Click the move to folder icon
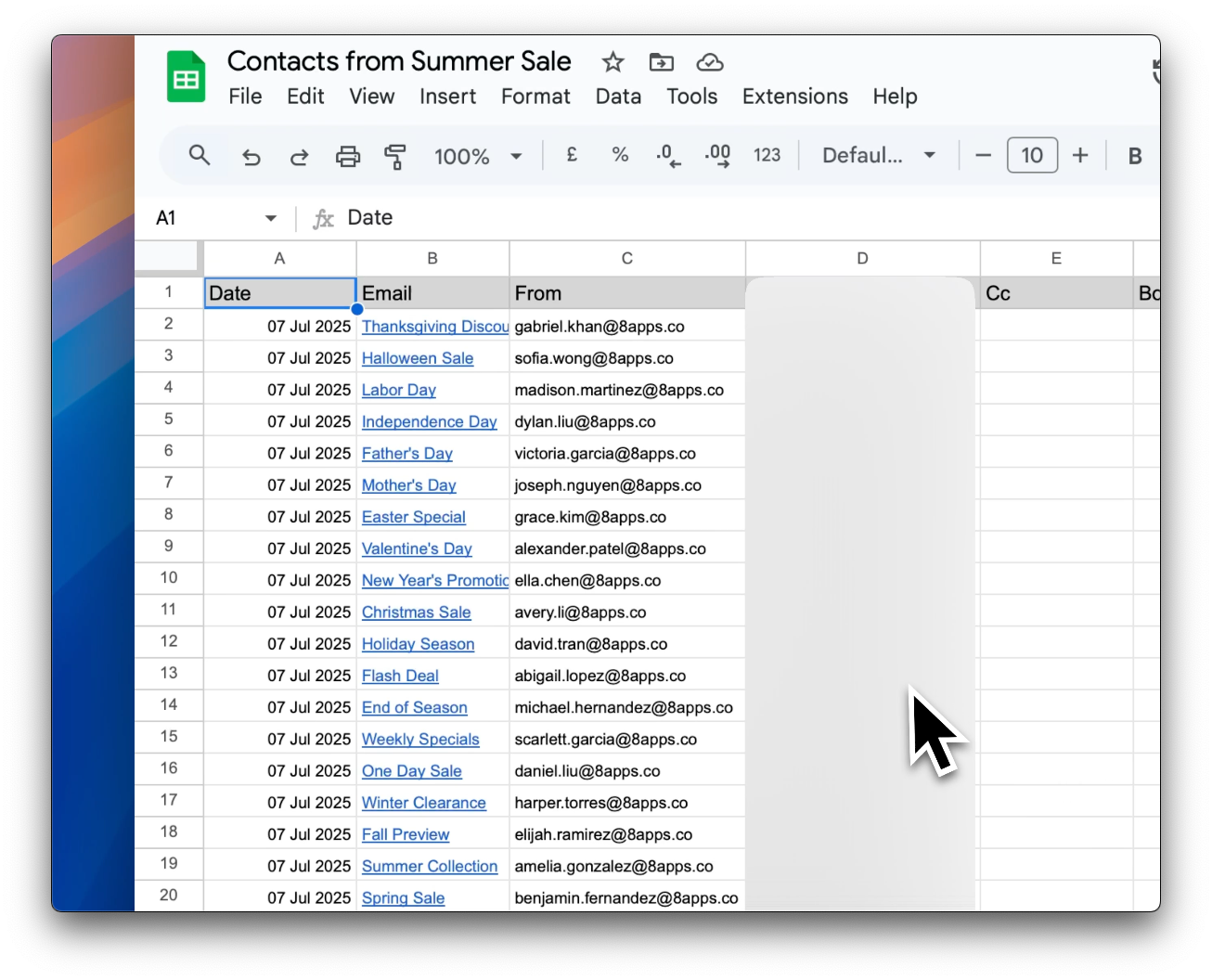The height and width of the screenshot is (980, 1212). tap(661, 62)
